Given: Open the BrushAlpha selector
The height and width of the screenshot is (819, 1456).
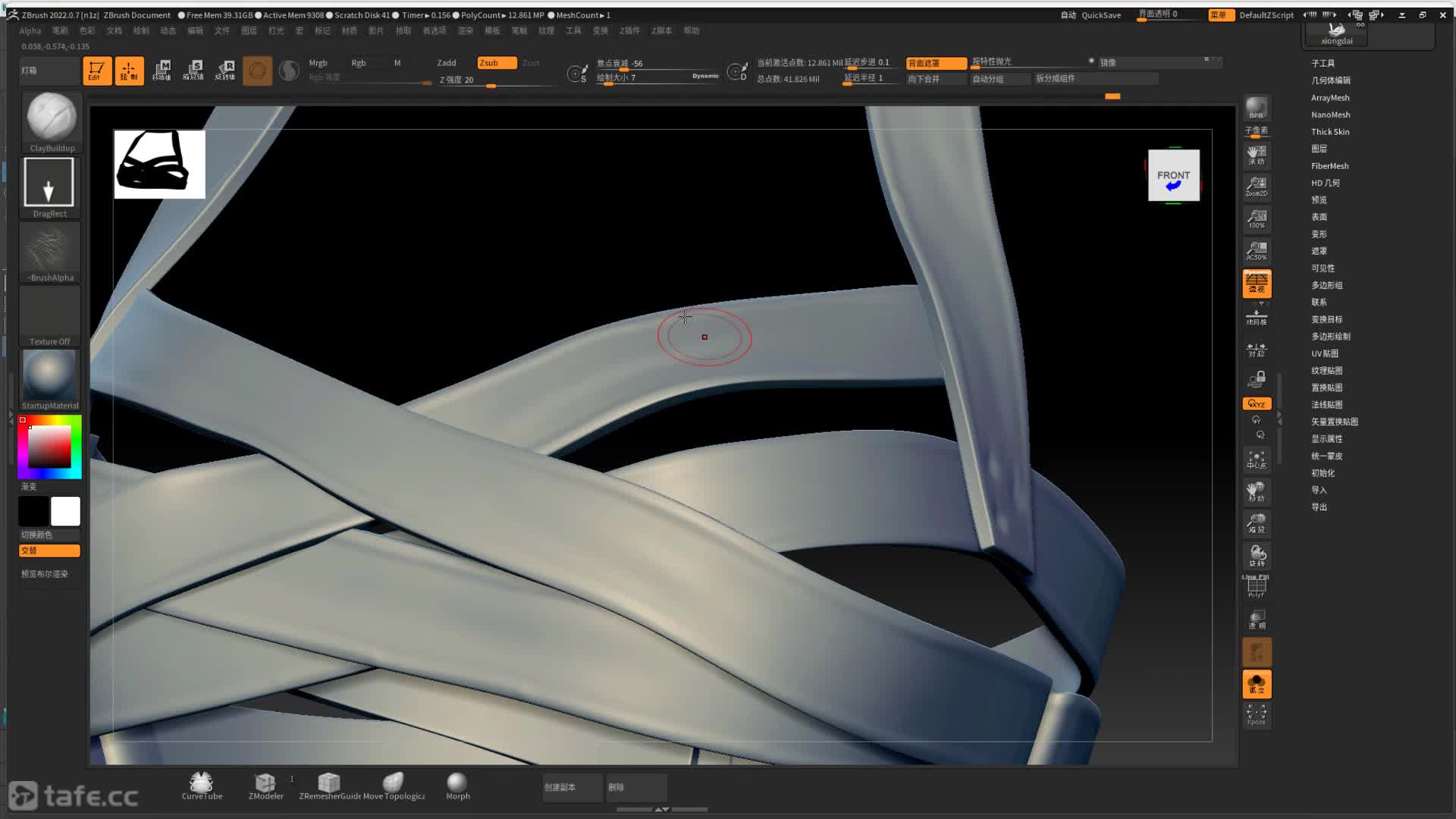Looking at the screenshot, I should 49,252.
